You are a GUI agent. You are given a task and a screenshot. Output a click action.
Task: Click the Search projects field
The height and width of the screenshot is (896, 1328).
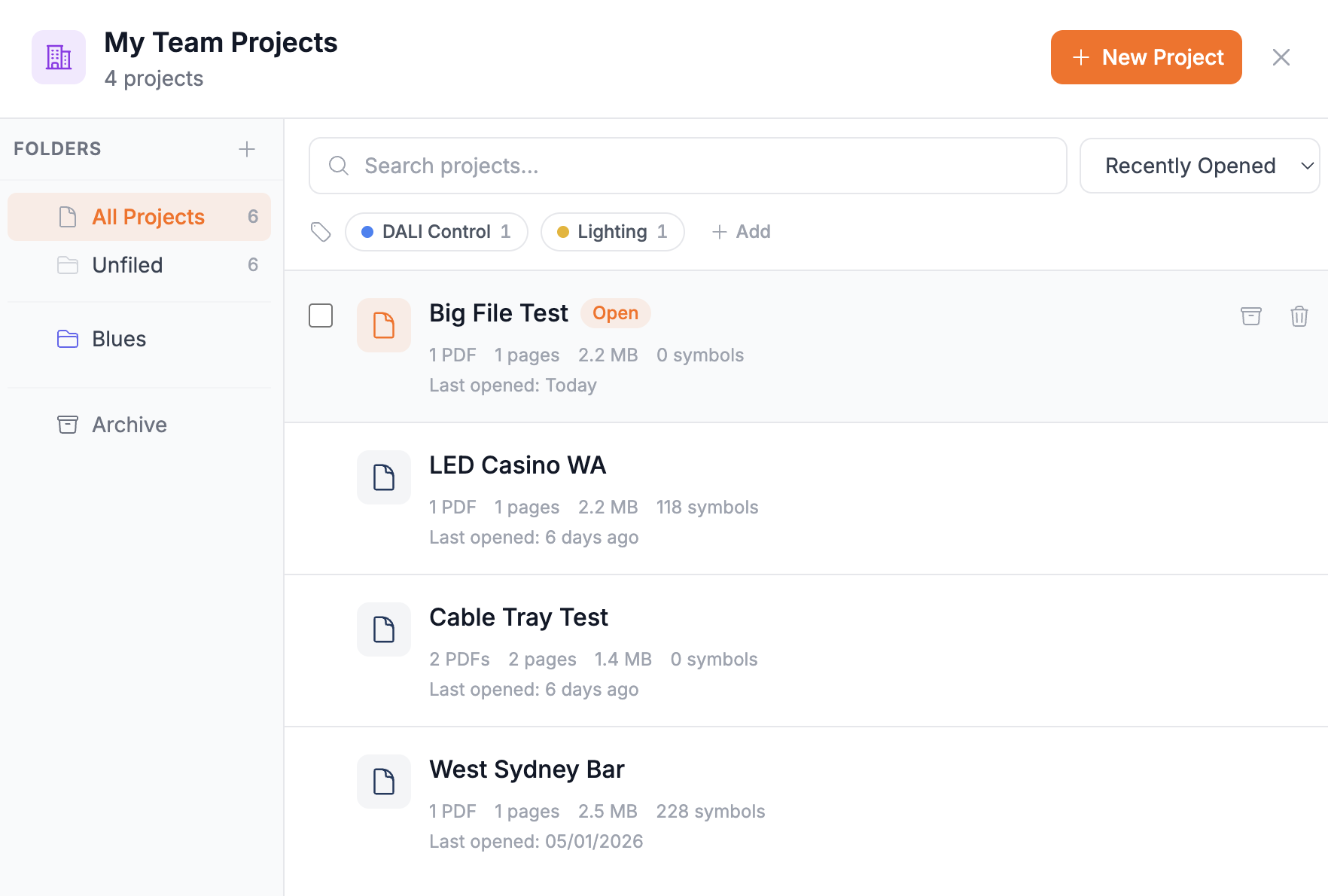(x=687, y=166)
